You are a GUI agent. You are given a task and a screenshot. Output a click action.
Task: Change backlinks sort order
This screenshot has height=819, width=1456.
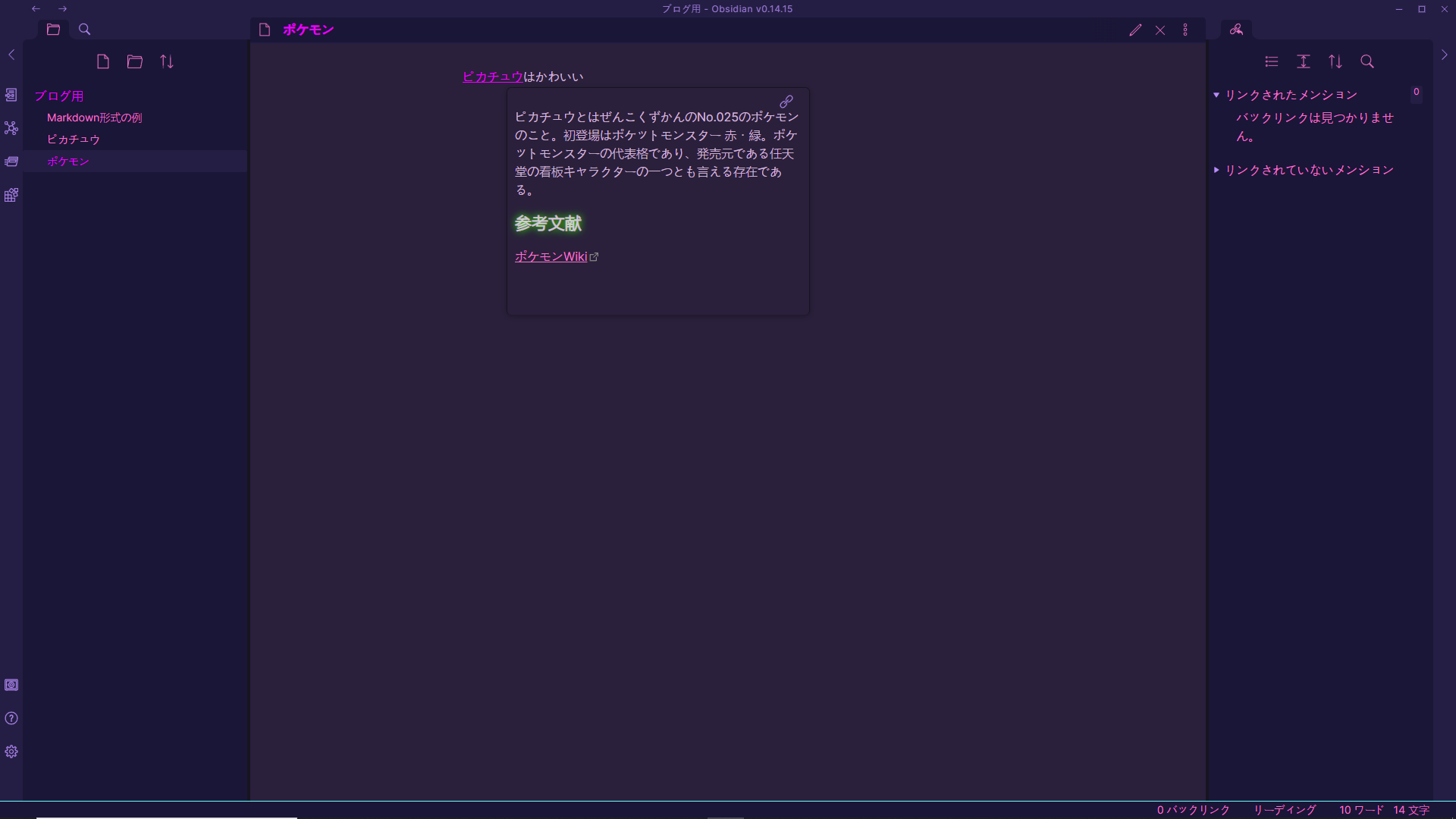coord(1335,61)
